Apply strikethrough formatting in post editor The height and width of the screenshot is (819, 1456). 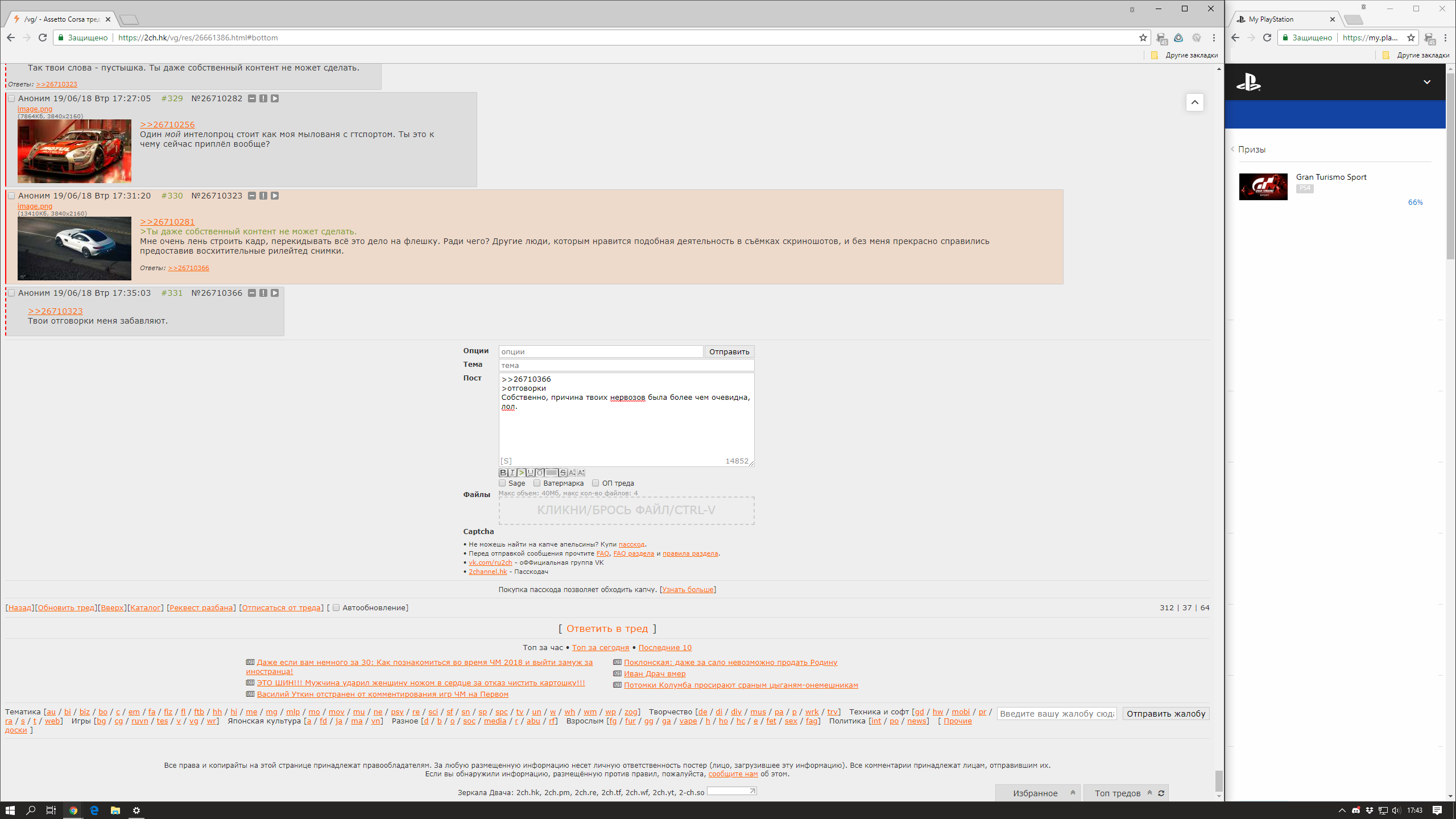(563, 473)
